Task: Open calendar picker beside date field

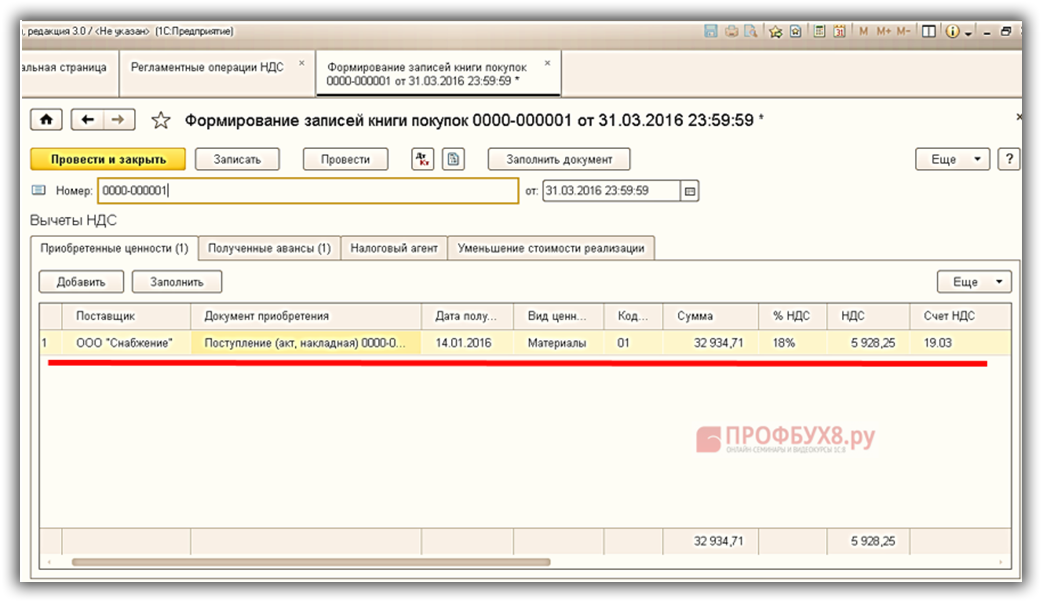Action: click(x=690, y=191)
